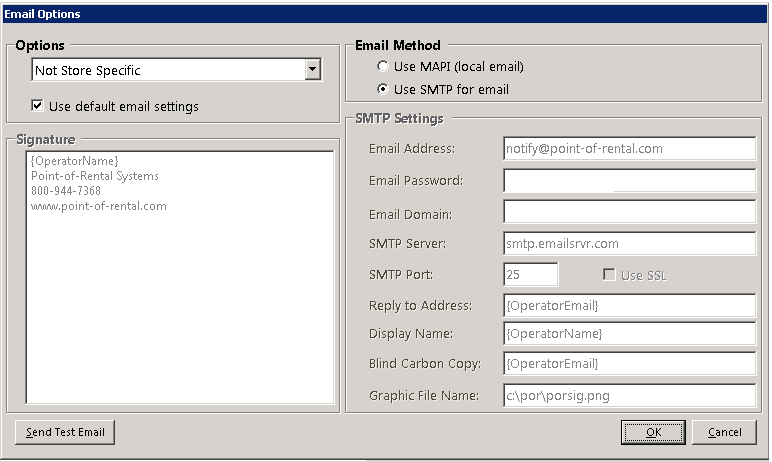Click the Blind Carbon Copy field
Screen dimensions: 772x462
pos(629,363)
